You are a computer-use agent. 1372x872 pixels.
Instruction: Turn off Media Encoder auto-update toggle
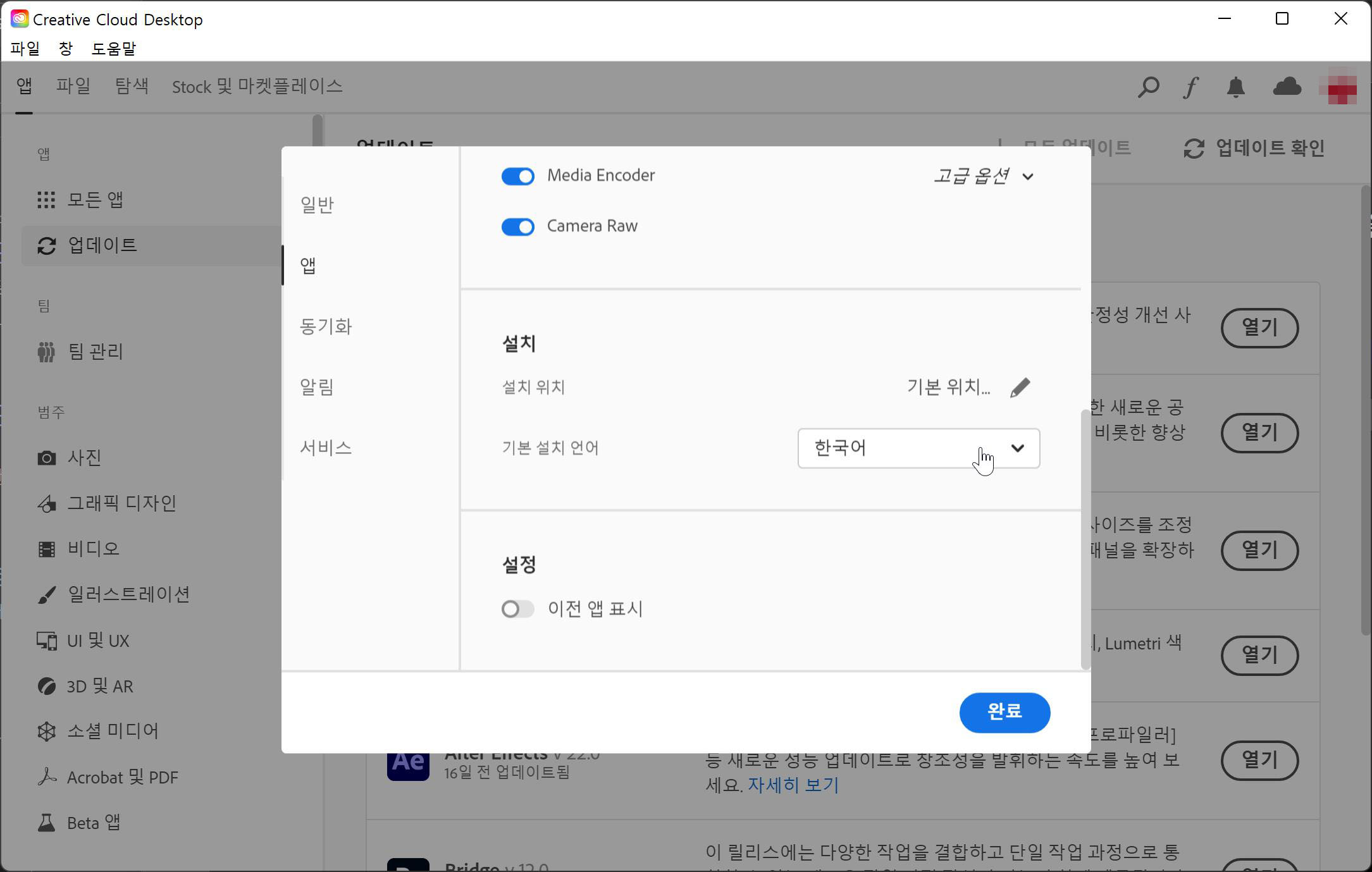pos(517,176)
